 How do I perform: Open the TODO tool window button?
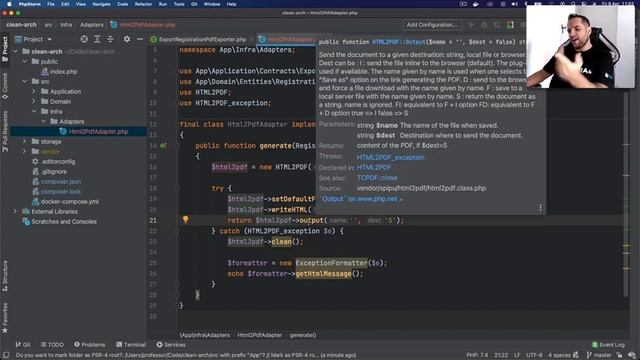pyautogui.click(x=52, y=345)
